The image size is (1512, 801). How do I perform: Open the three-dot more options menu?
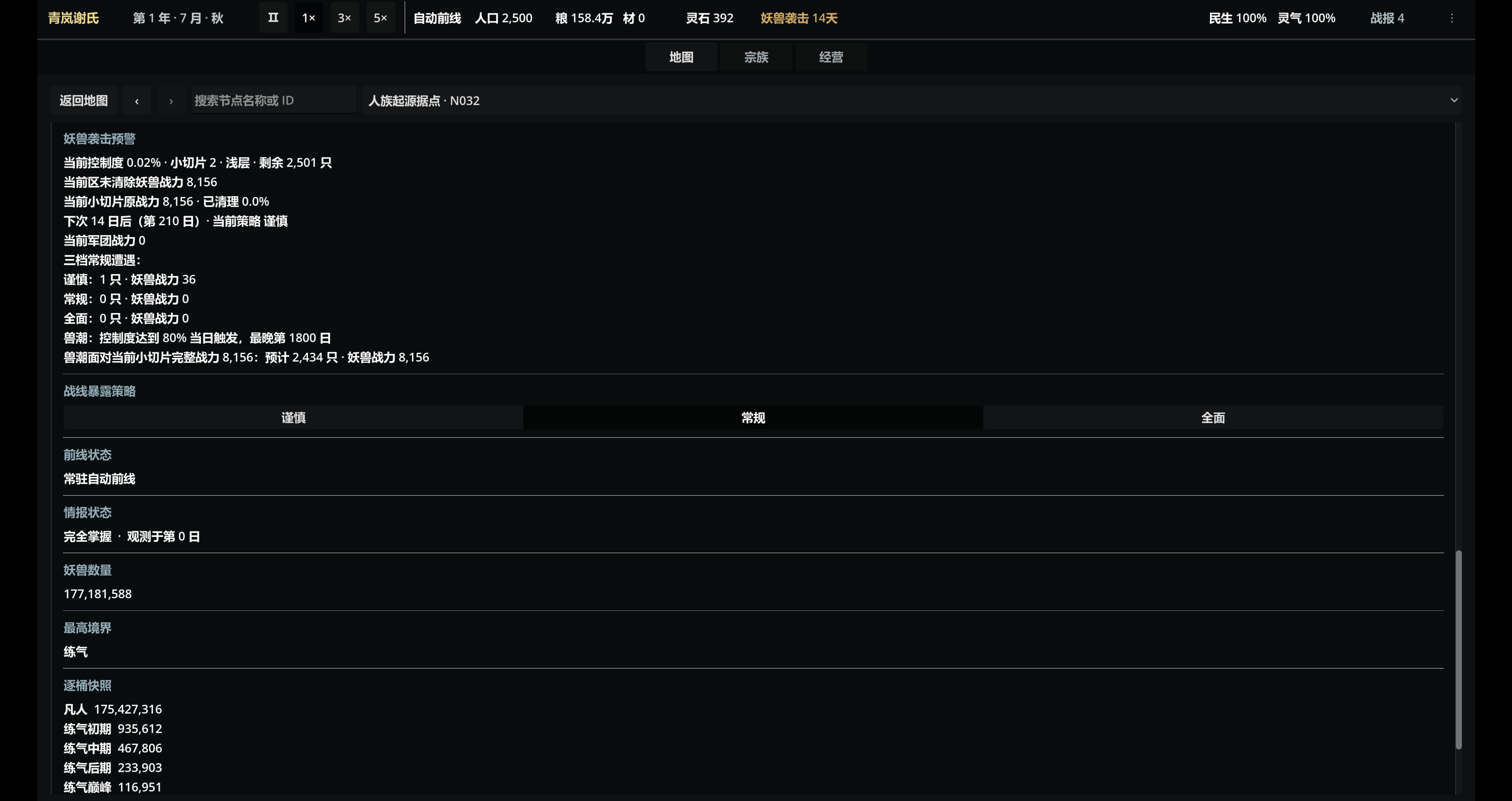tap(1451, 18)
